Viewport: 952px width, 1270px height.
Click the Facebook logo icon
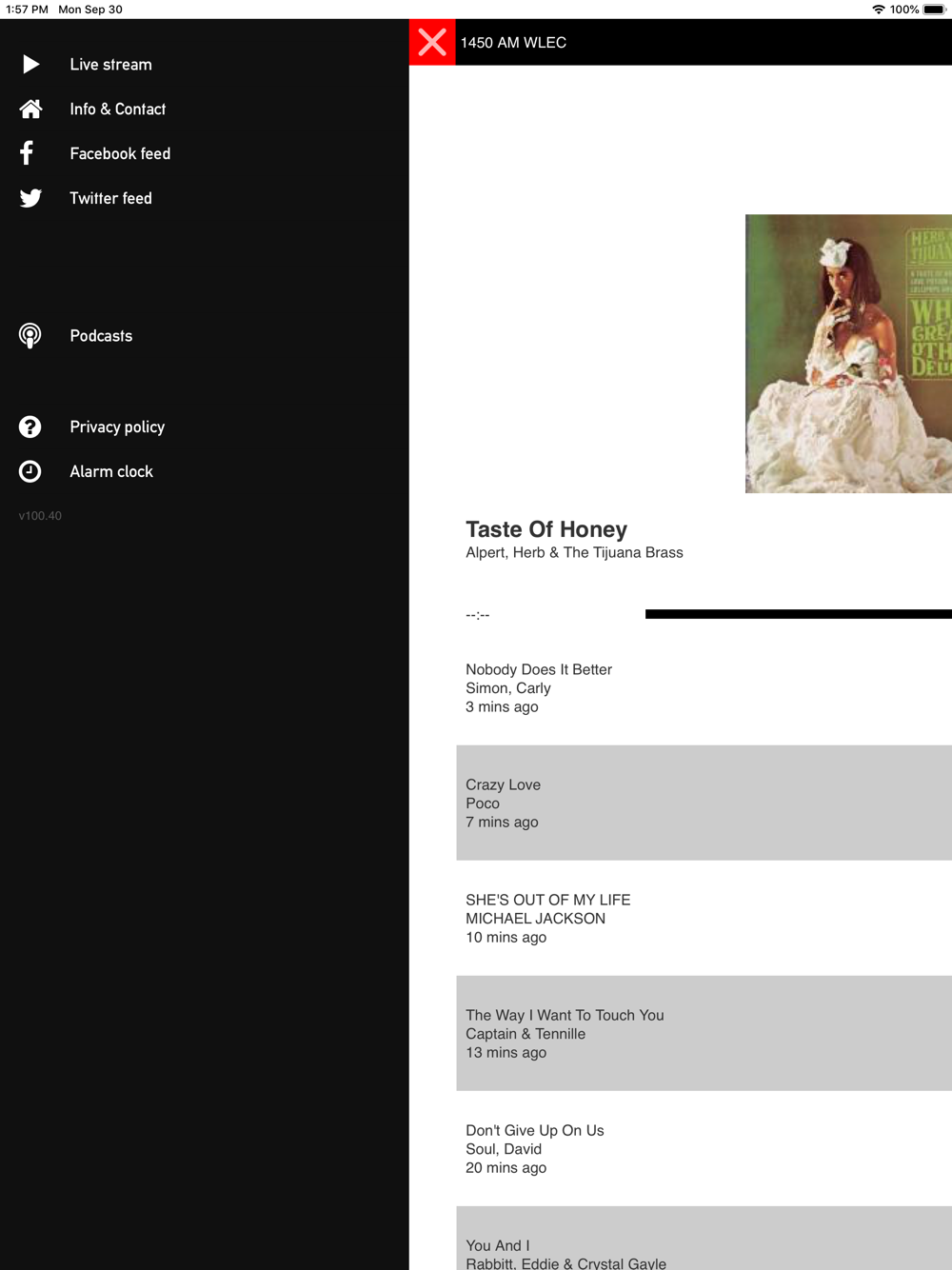[x=27, y=153]
